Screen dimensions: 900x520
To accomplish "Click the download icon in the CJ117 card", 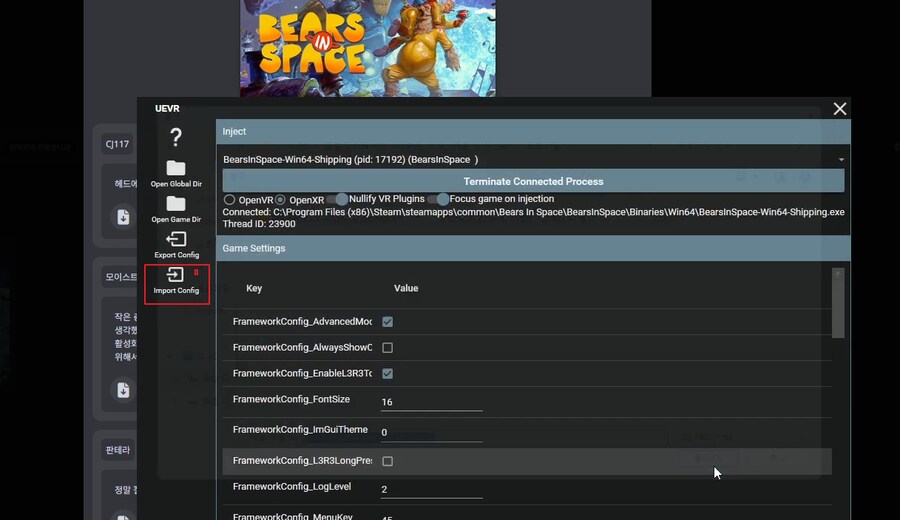I will pos(123,217).
